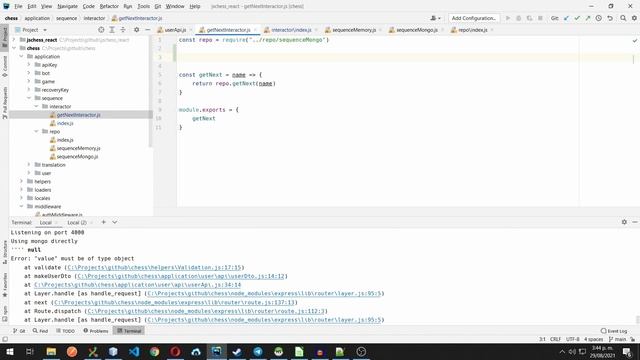Image resolution: width=640 pixels, height=360 pixels.
Task: Open Commit tool window sidebar button
Action: pyautogui.click(x=4, y=66)
